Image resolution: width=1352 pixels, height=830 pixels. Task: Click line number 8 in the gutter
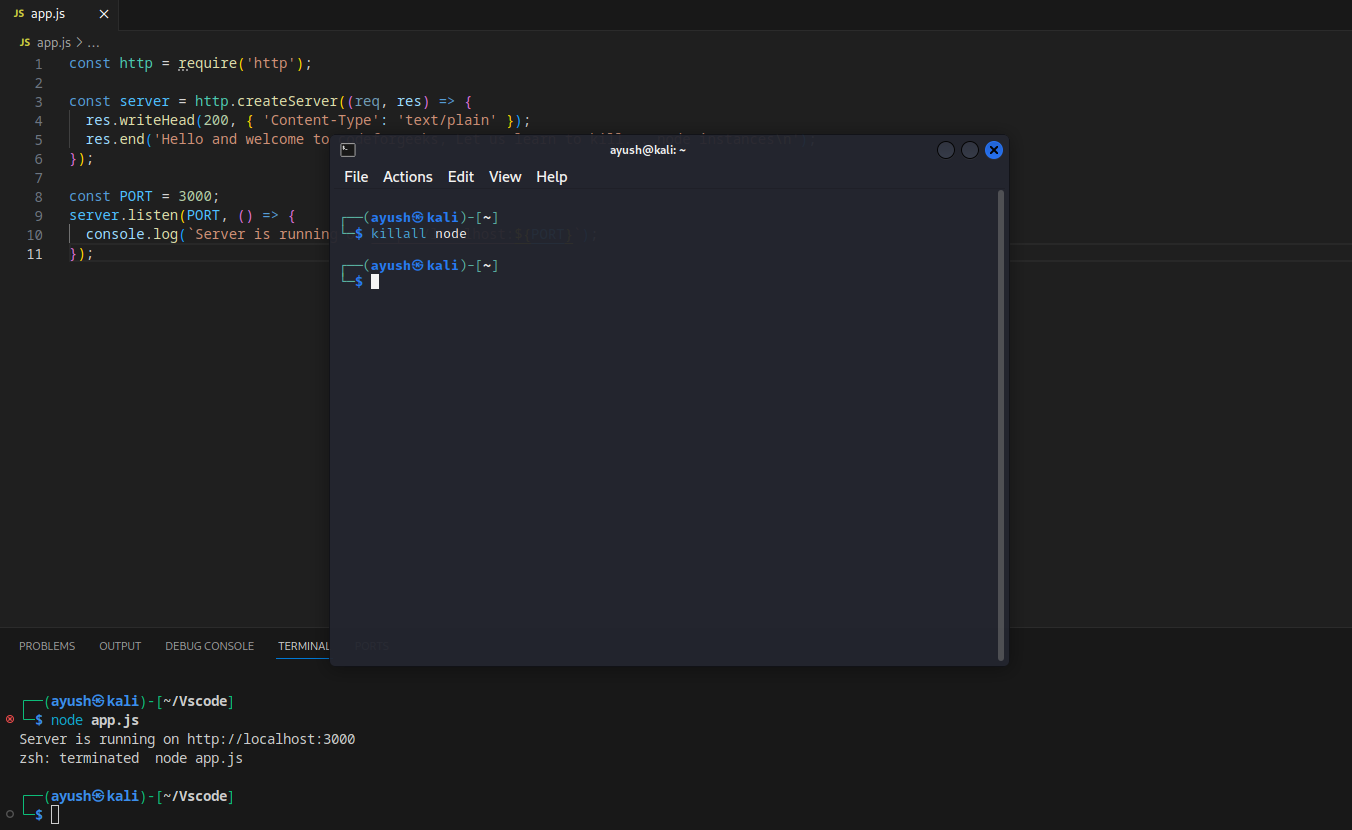(x=39, y=197)
